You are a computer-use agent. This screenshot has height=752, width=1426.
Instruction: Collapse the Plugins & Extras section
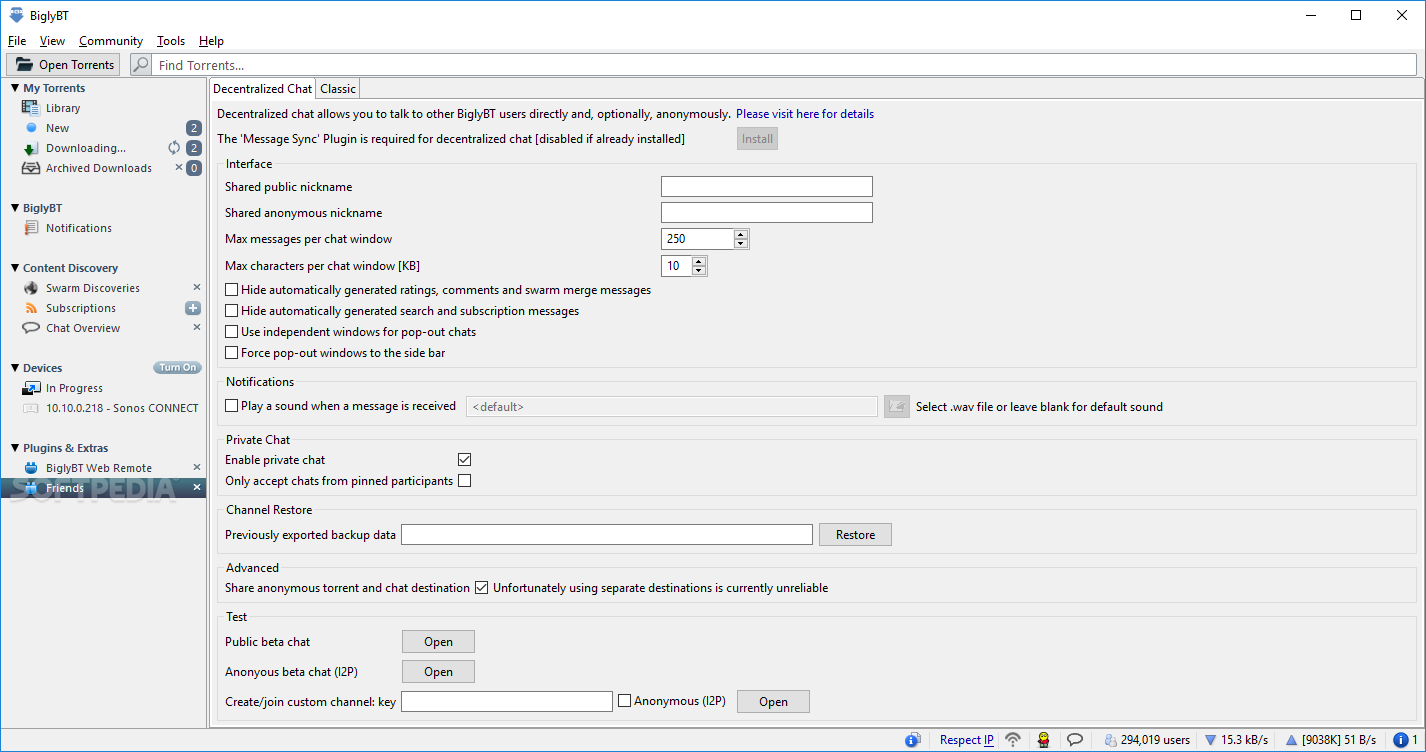pyautogui.click(x=15, y=448)
